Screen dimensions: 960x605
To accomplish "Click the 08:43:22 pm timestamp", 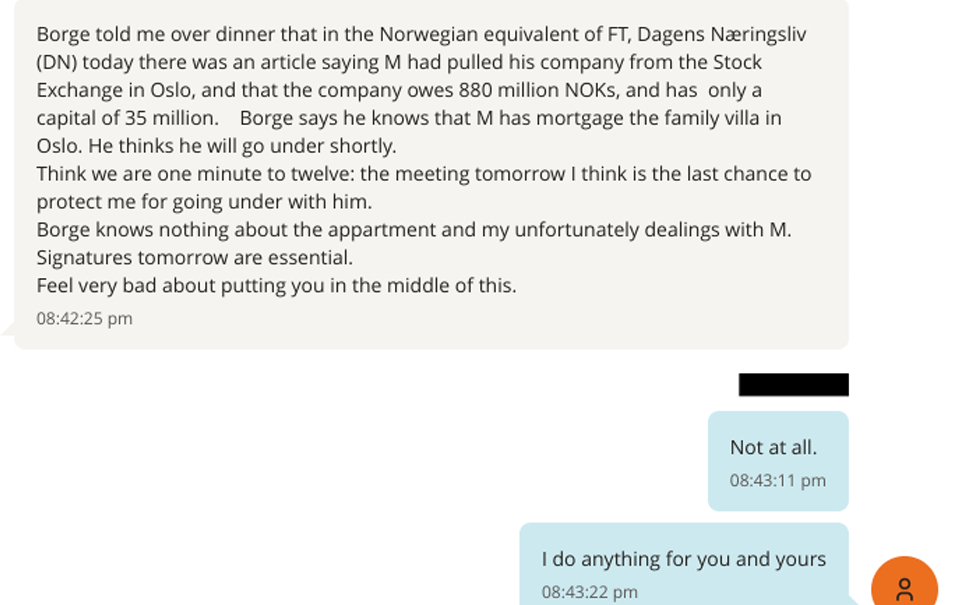I will (x=589, y=592).
